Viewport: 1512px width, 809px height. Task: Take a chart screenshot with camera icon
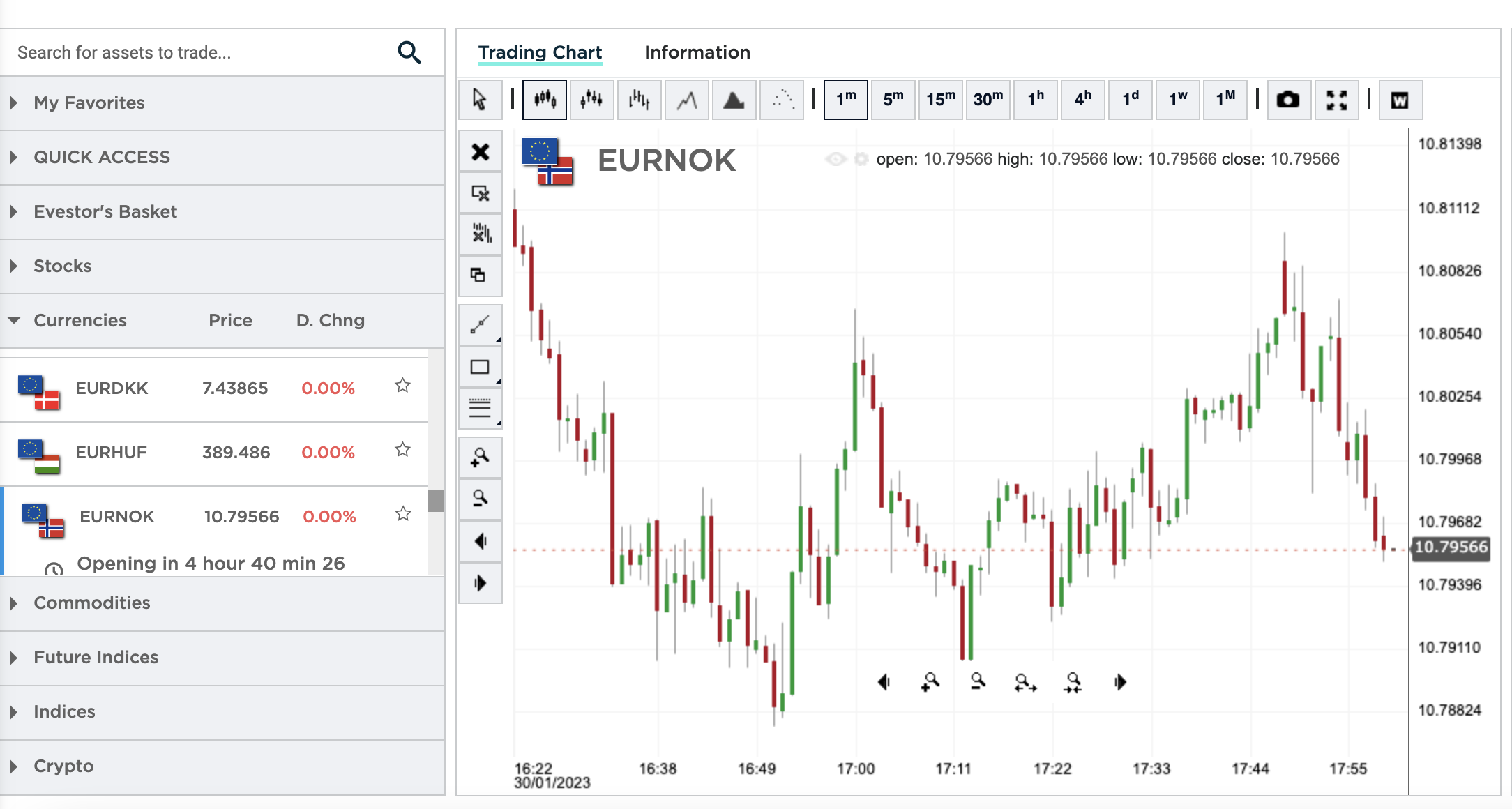1287,100
